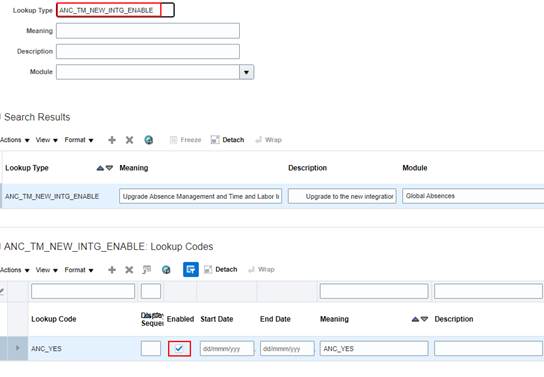Click Freeze in Search Results toolbar
This screenshot has width=544, height=377.
[x=186, y=140]
